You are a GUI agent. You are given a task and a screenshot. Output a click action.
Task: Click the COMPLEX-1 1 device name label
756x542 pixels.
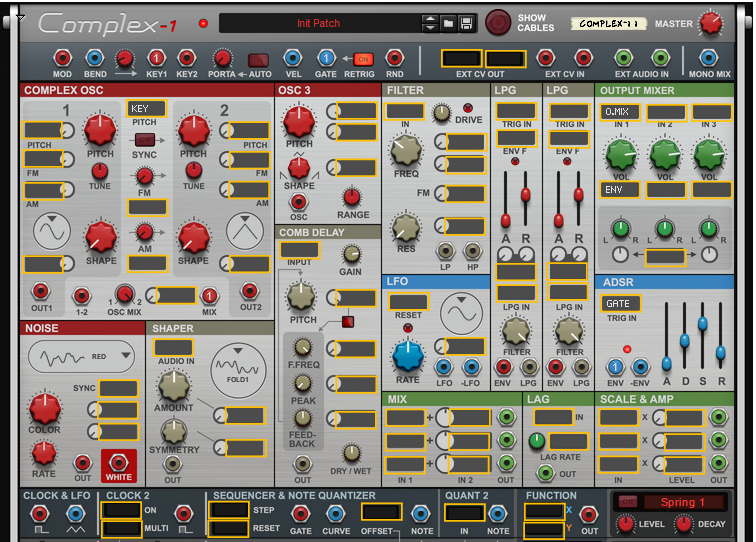tap(608, 24)
